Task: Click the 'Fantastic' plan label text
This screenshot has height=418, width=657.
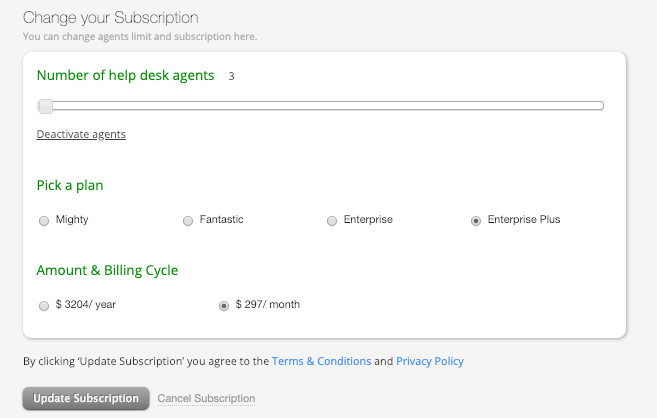Action: pos(221,220)
